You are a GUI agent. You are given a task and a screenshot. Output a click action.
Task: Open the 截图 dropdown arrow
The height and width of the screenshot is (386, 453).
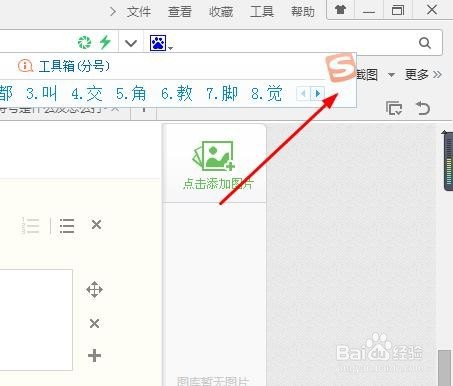pos(392,75)
